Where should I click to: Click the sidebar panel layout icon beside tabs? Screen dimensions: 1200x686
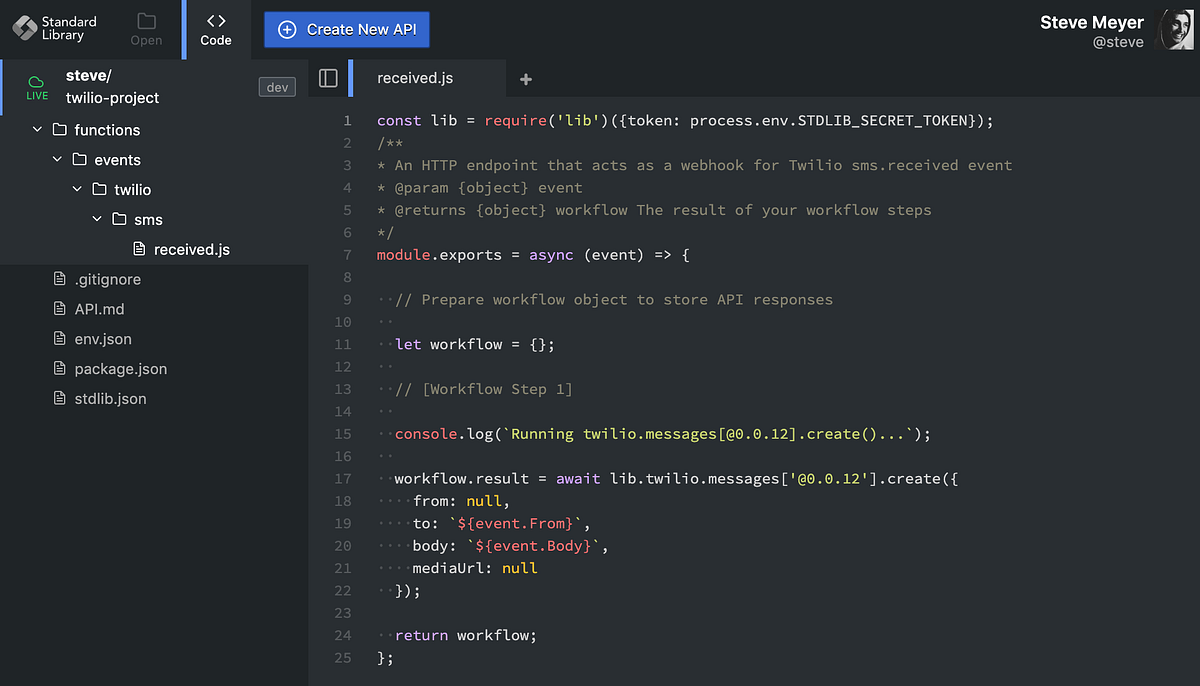(330, 79)
